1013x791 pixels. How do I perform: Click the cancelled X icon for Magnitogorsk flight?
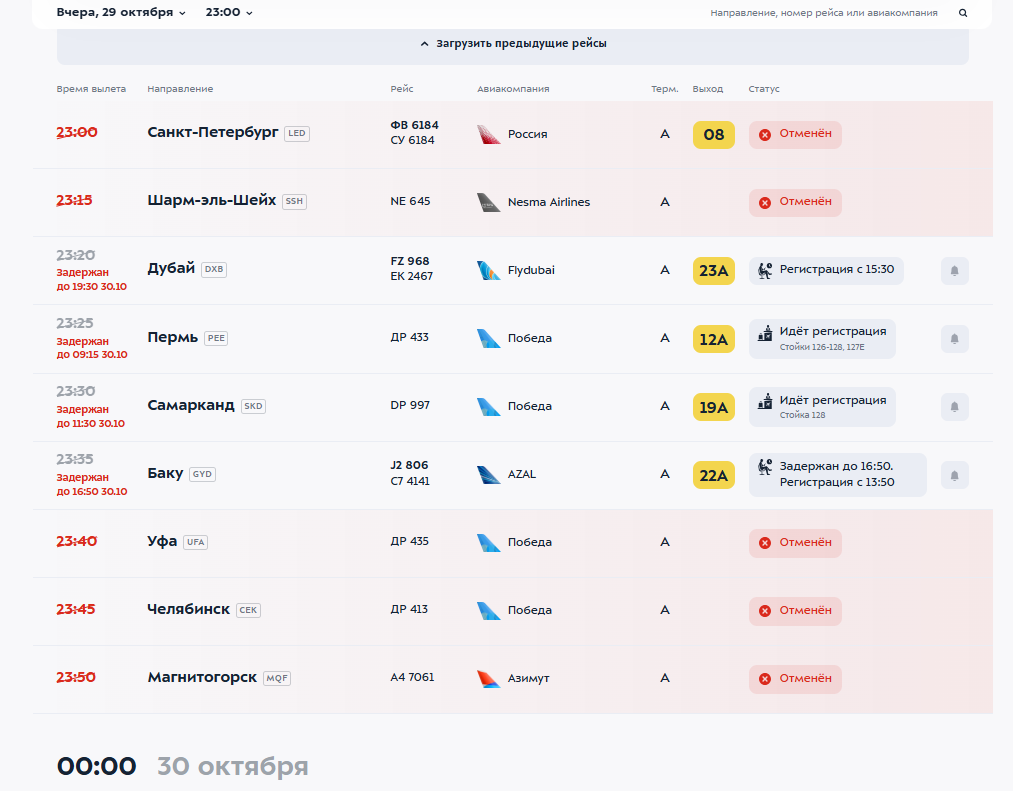(x=765, y=679)
